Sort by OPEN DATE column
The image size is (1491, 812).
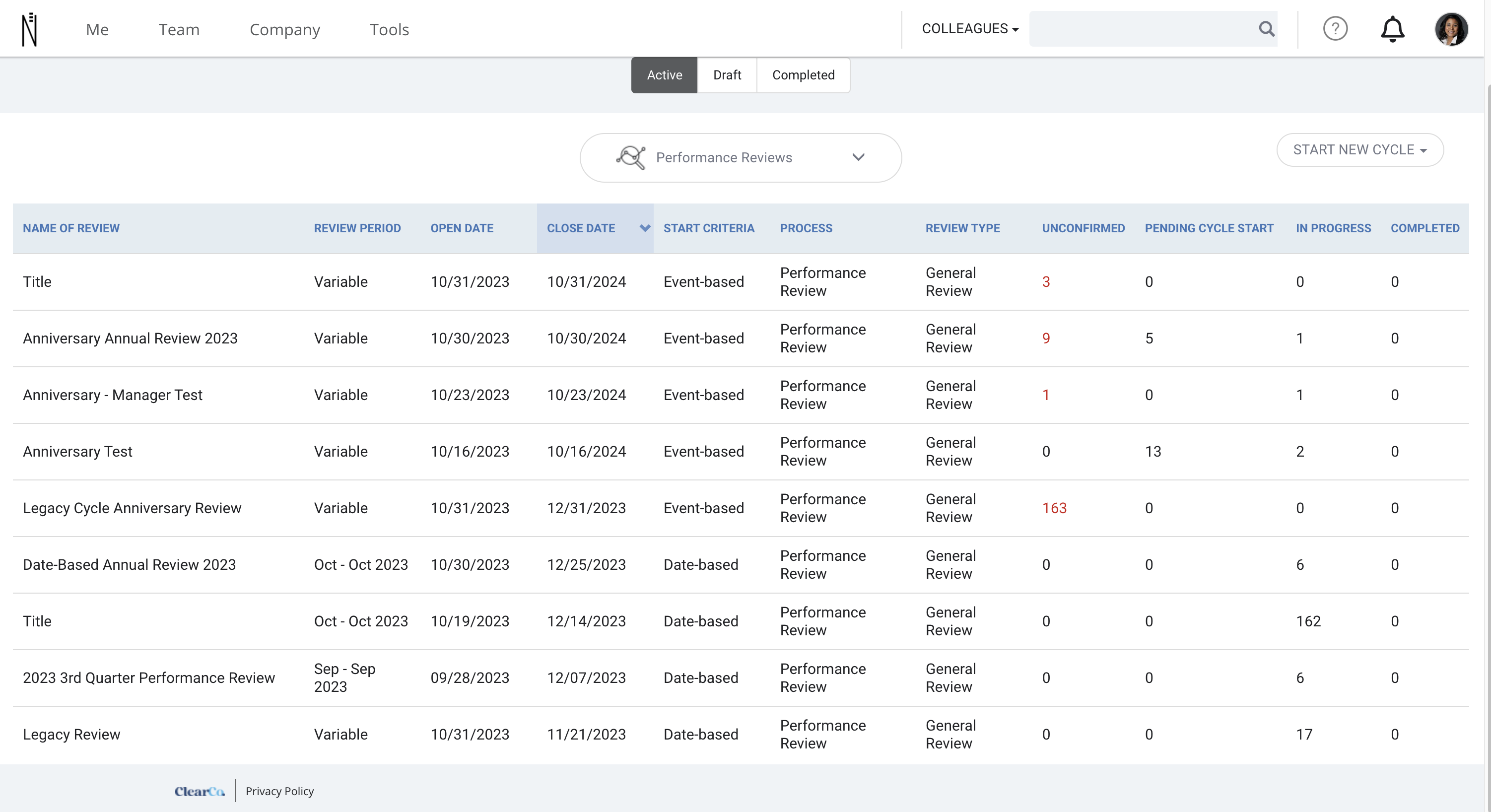click(462, 228)
